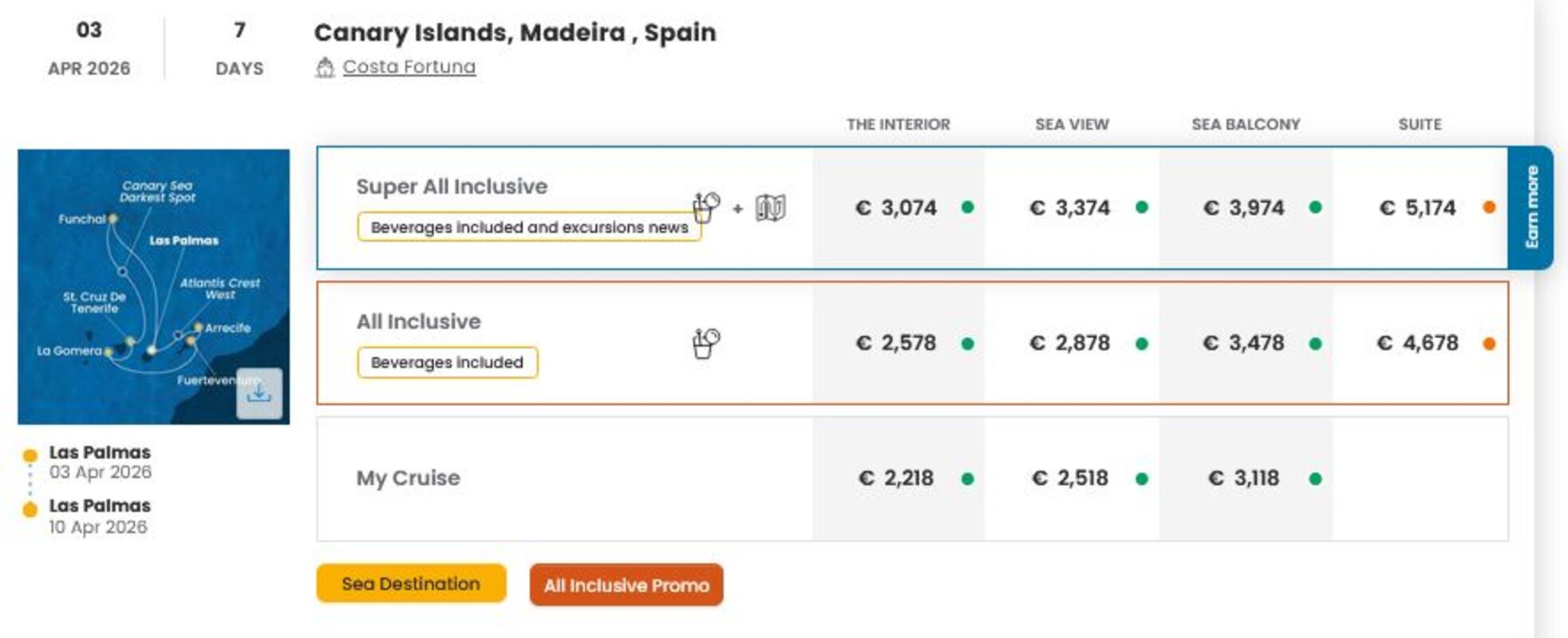Select All Inclusive sea view price €2,878

coord(1070,344)
